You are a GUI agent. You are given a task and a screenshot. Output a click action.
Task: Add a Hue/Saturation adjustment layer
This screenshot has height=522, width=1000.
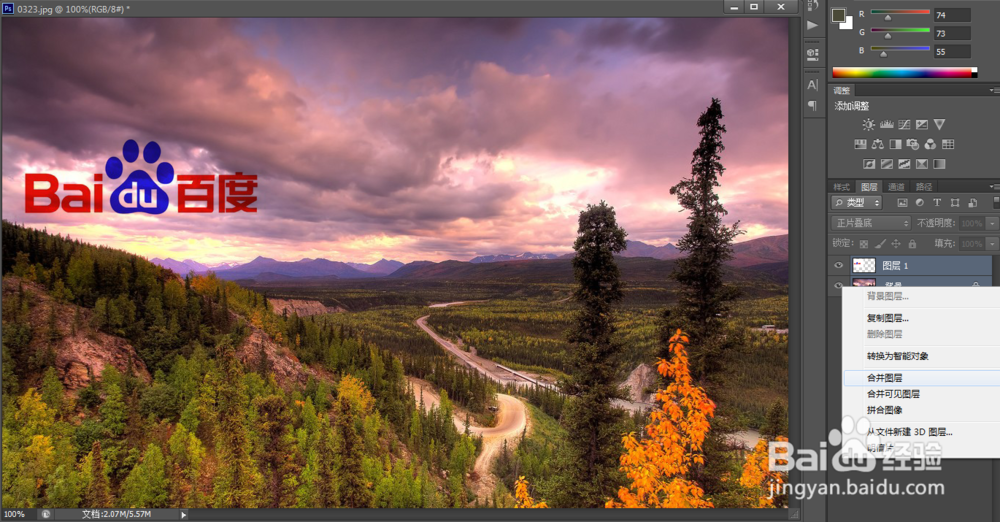(x=860, y=144)
